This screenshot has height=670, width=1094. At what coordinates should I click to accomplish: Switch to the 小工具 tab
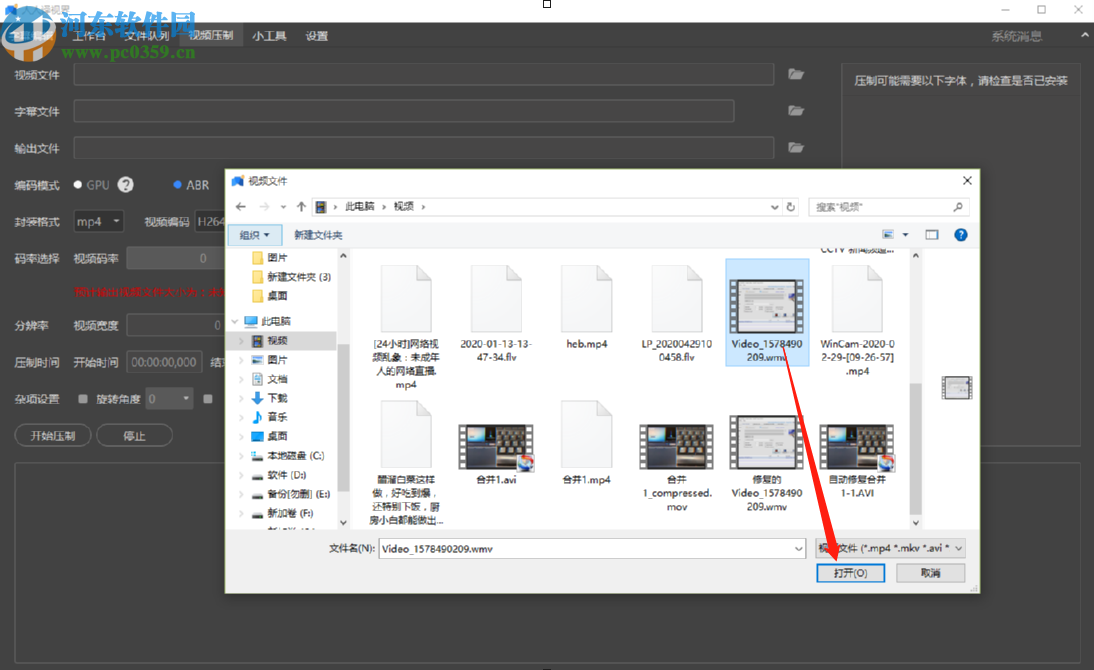pos(269,36)
